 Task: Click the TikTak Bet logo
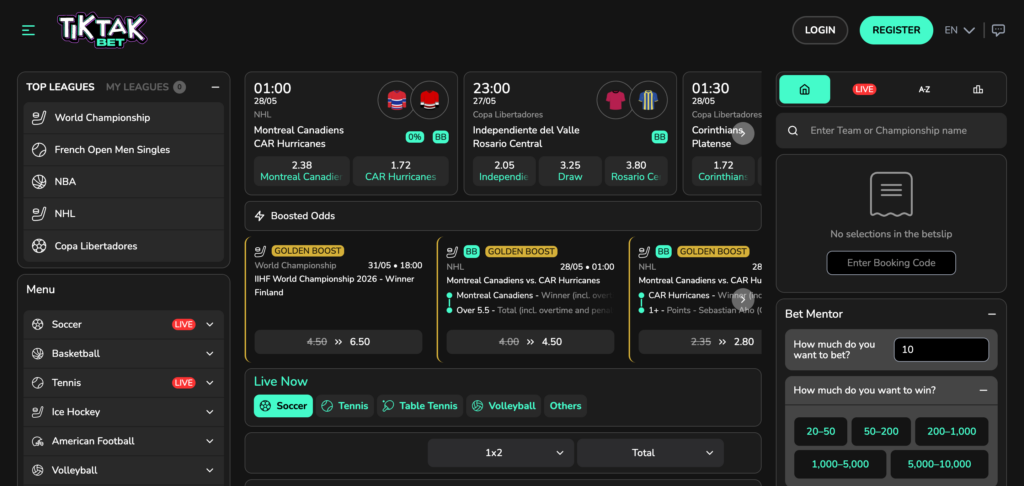click(102, 30)
